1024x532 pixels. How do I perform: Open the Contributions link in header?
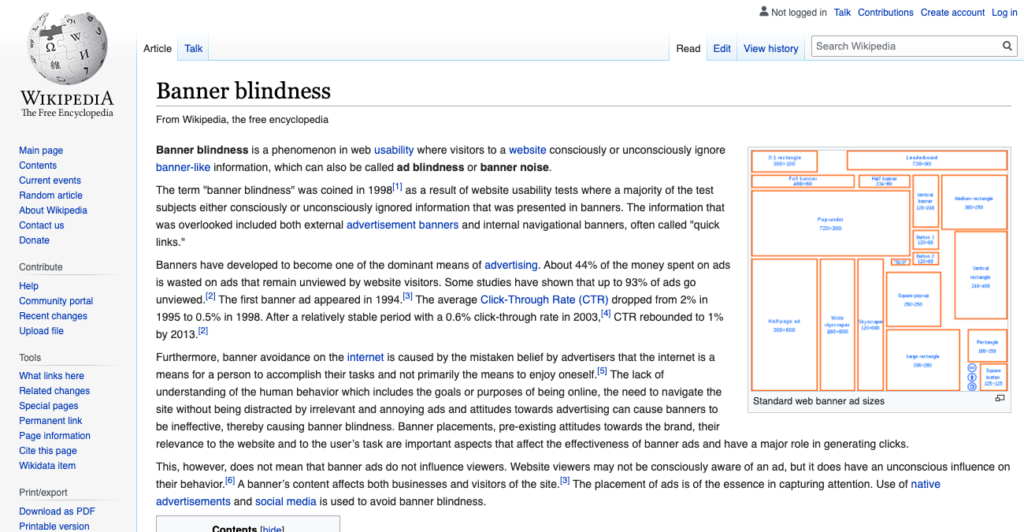click(x=885, y=13)
